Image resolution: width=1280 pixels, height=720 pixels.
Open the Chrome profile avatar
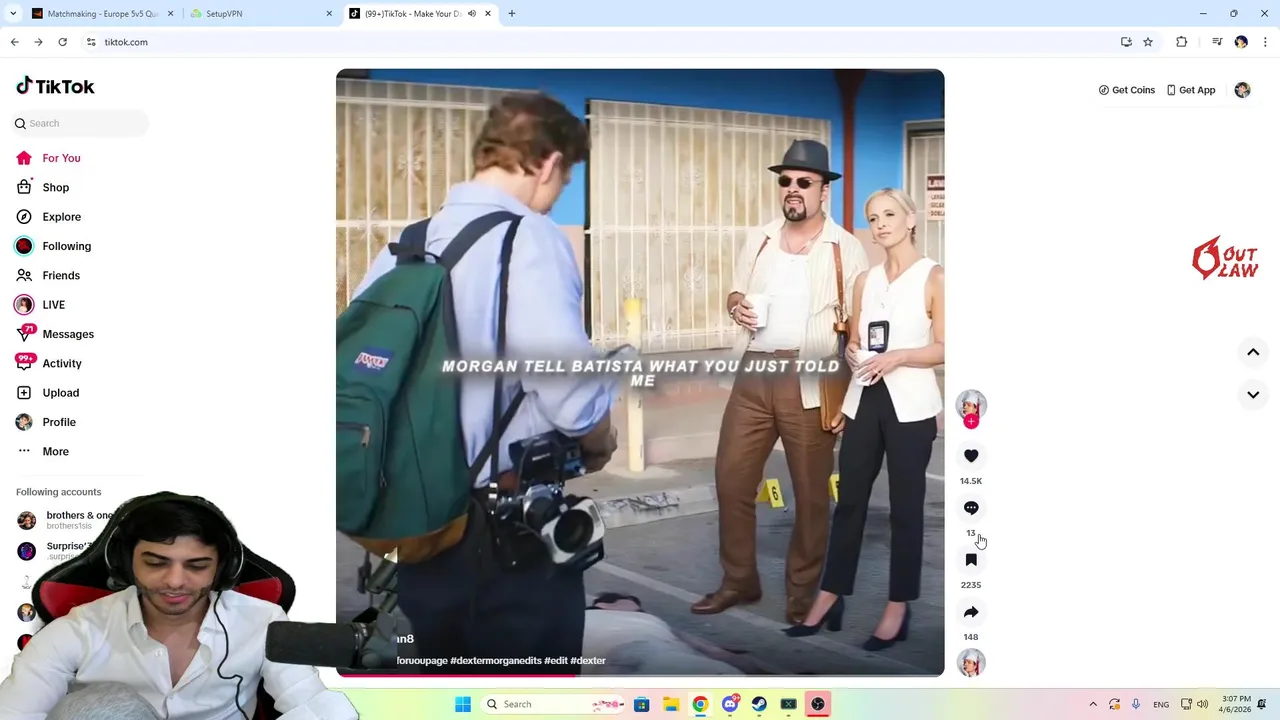point(1241,42)
